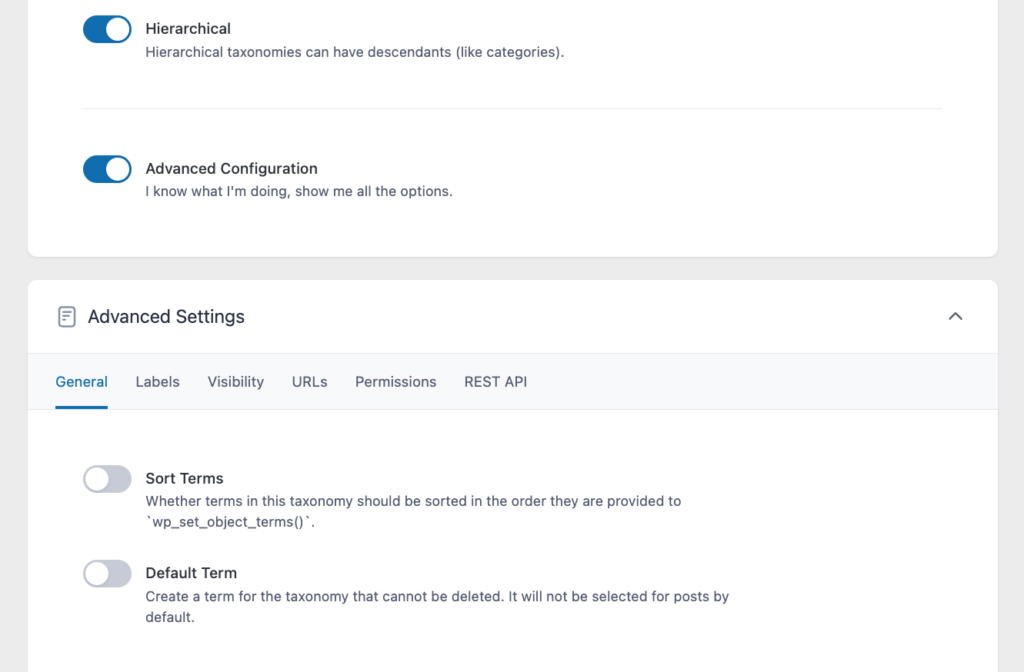
Task: Click the Hierarchical label text
Action: 188,29
